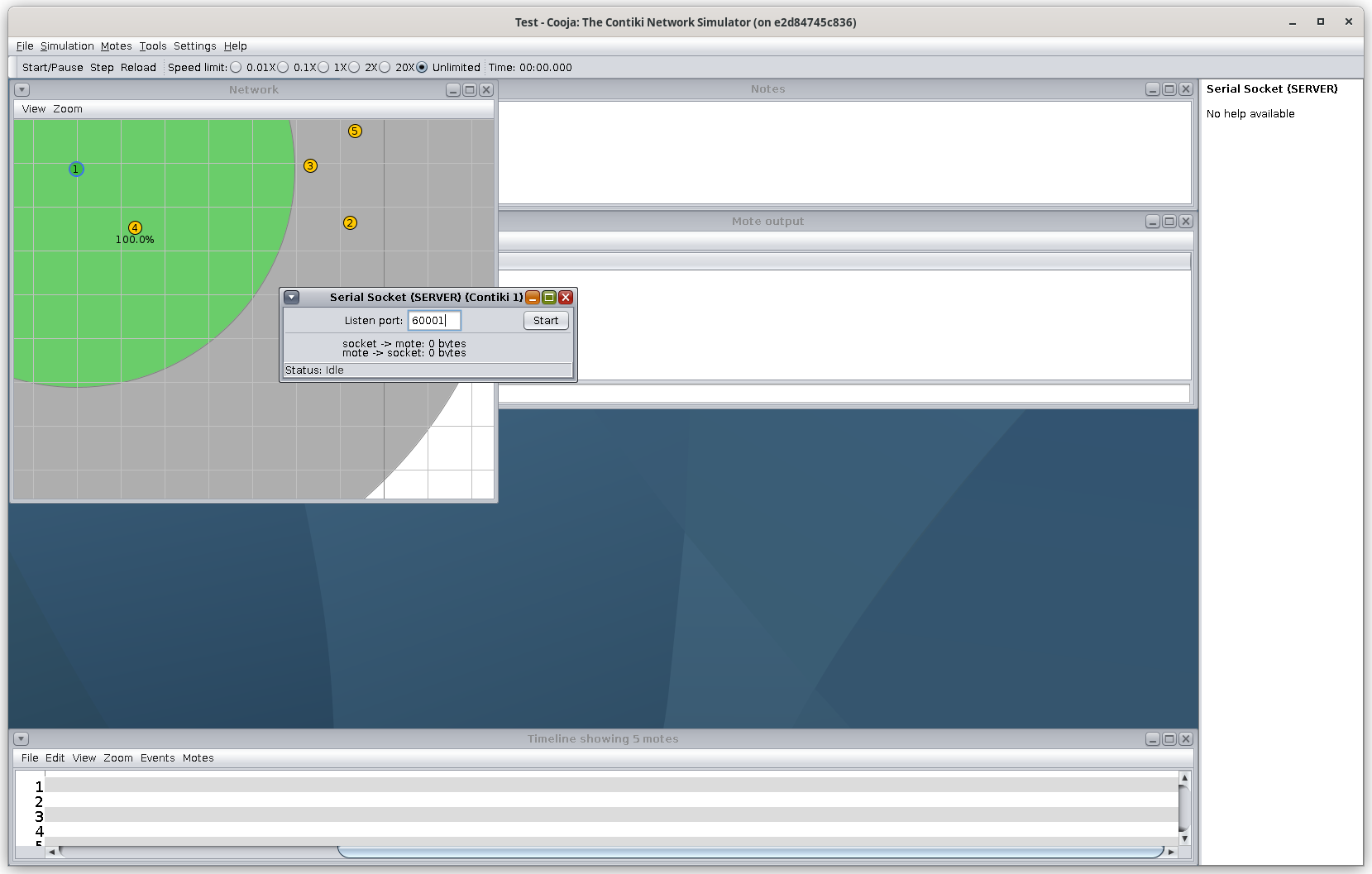Close the Notes panel
This screenshot has width=1372, height=874.
coord(1186,88)
